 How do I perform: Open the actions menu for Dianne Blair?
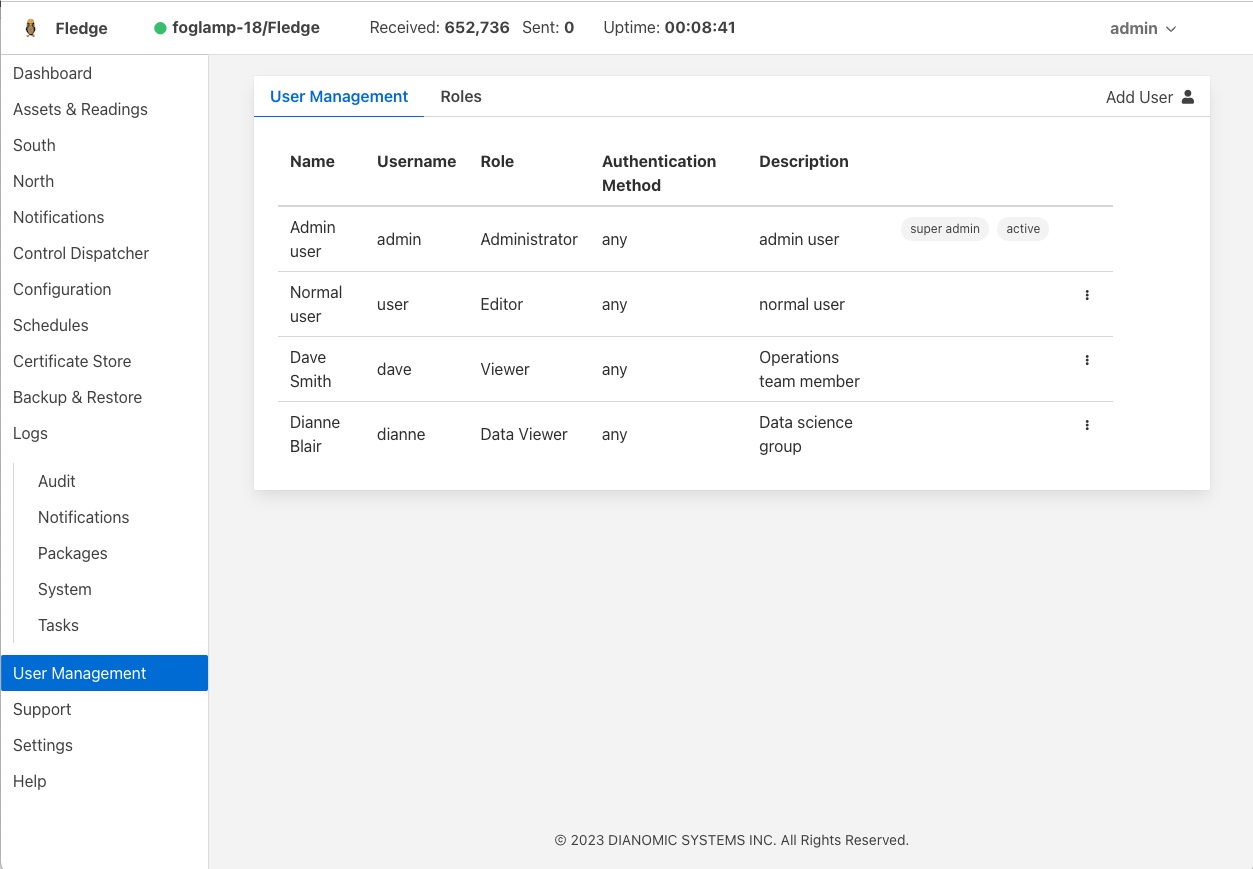[x=1086, y=424]
